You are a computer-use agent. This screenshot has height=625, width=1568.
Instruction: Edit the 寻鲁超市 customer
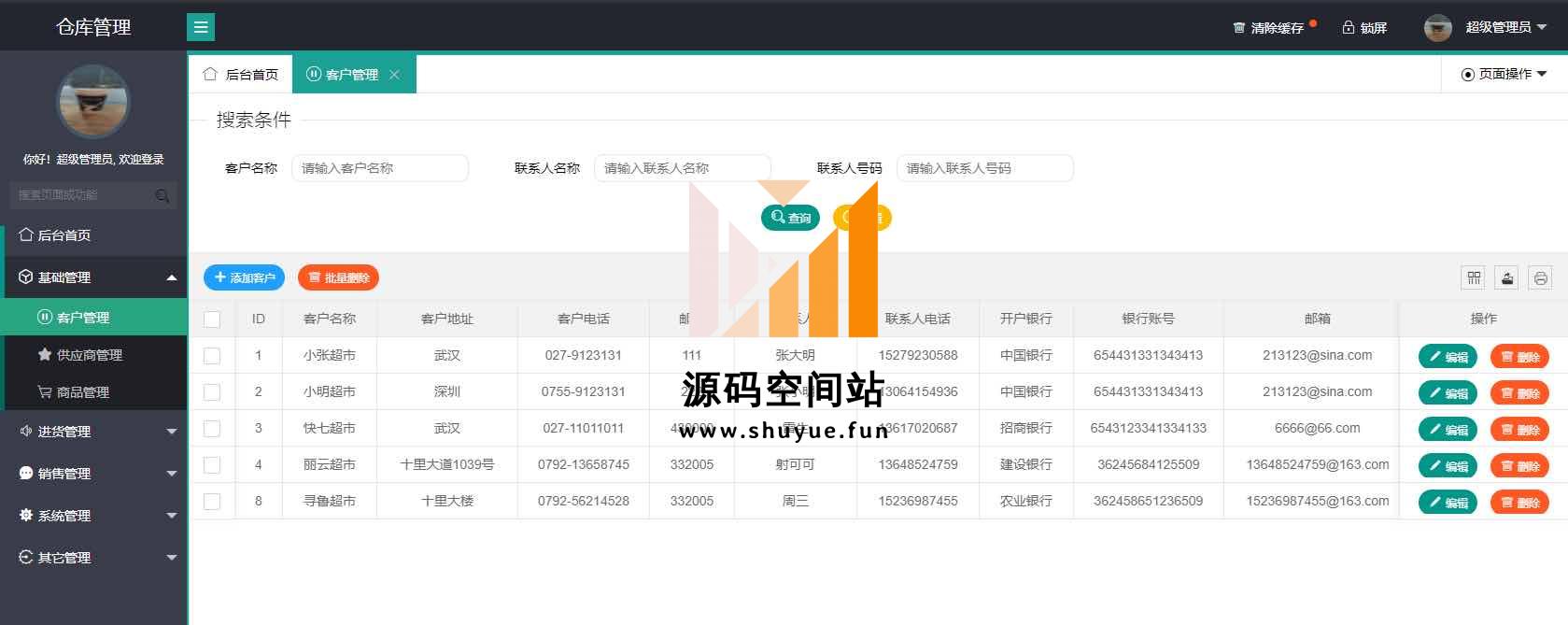1448,502
